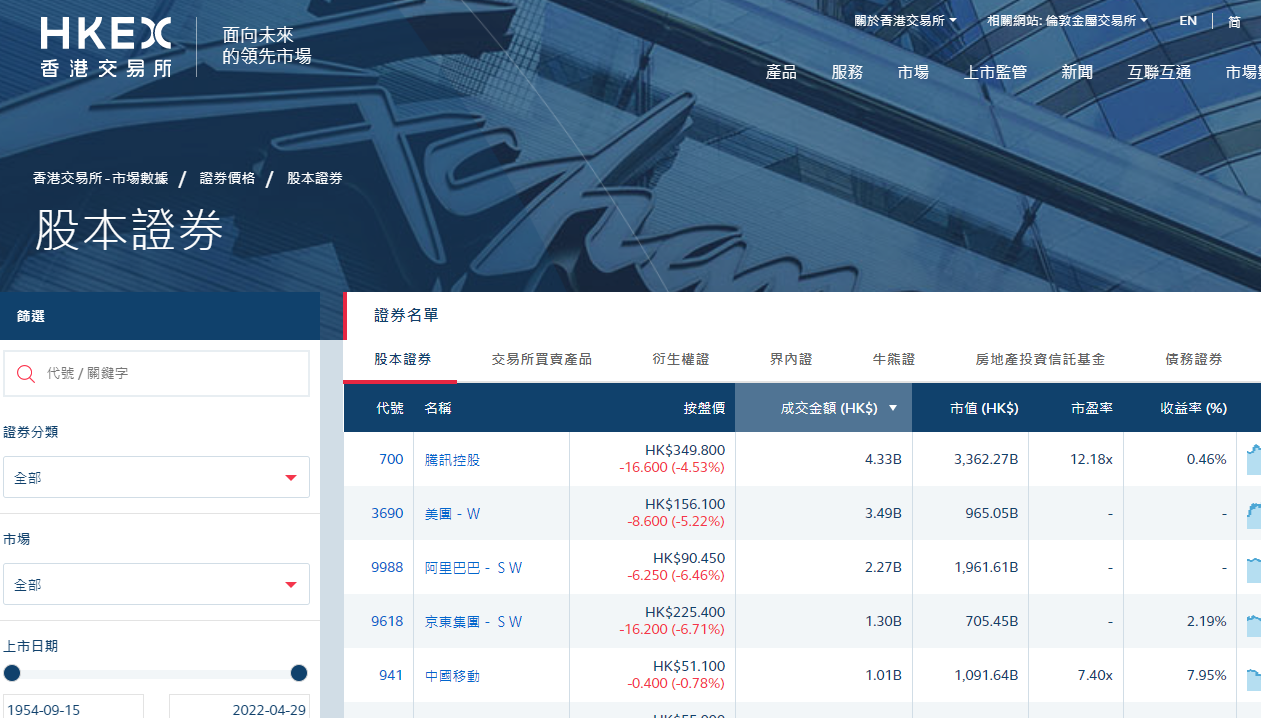
Task: Open the chart icon for 美團-W
Action: [x=1254, y=513]
